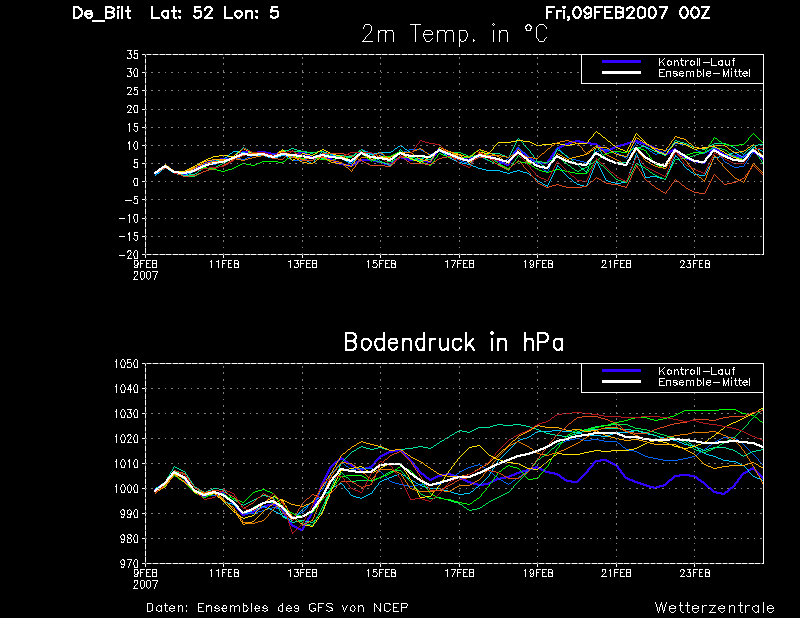This screenshot has height=618, width=800.
Task: Click the blue Kontroll-Lauf swatch in pressure legend
Action: point(621,371)
